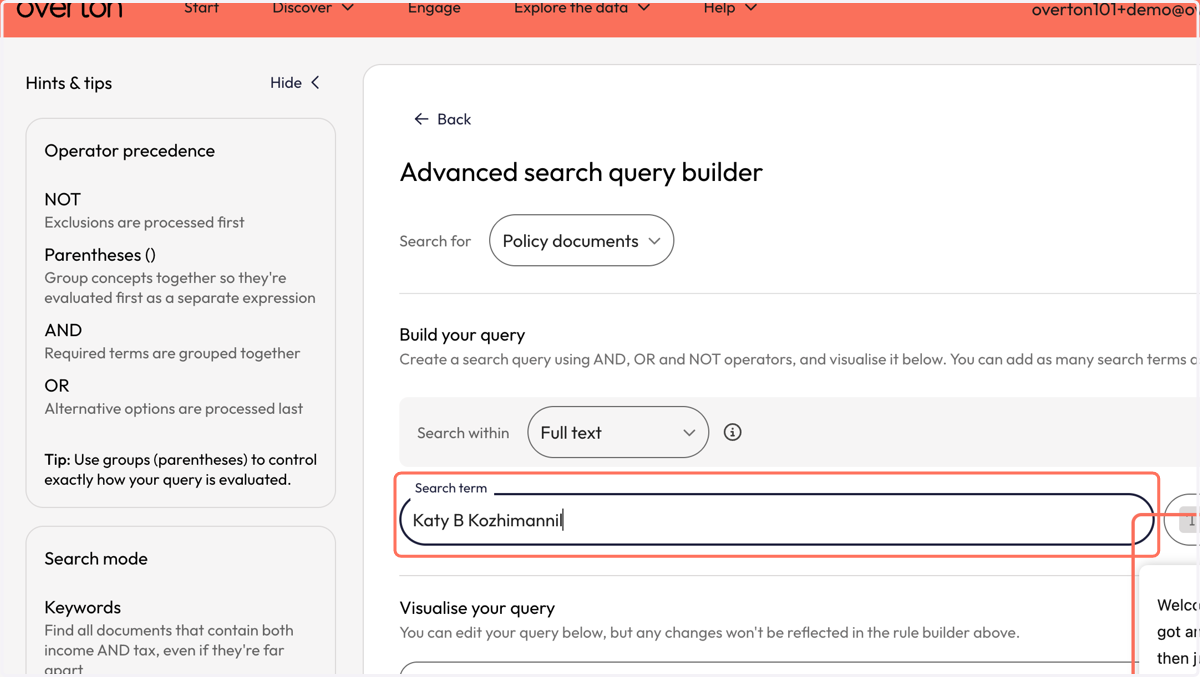The image size is (1200, 677).
Task: Click the Build your query heading
Action: pyautogui.click(x=462, y=335)
